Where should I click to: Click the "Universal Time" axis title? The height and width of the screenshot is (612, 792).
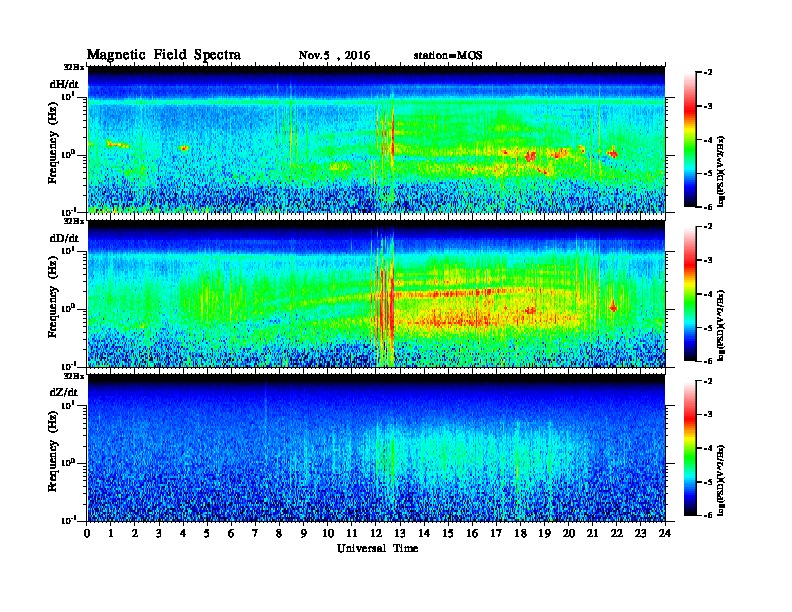click(x=377, y=548)
